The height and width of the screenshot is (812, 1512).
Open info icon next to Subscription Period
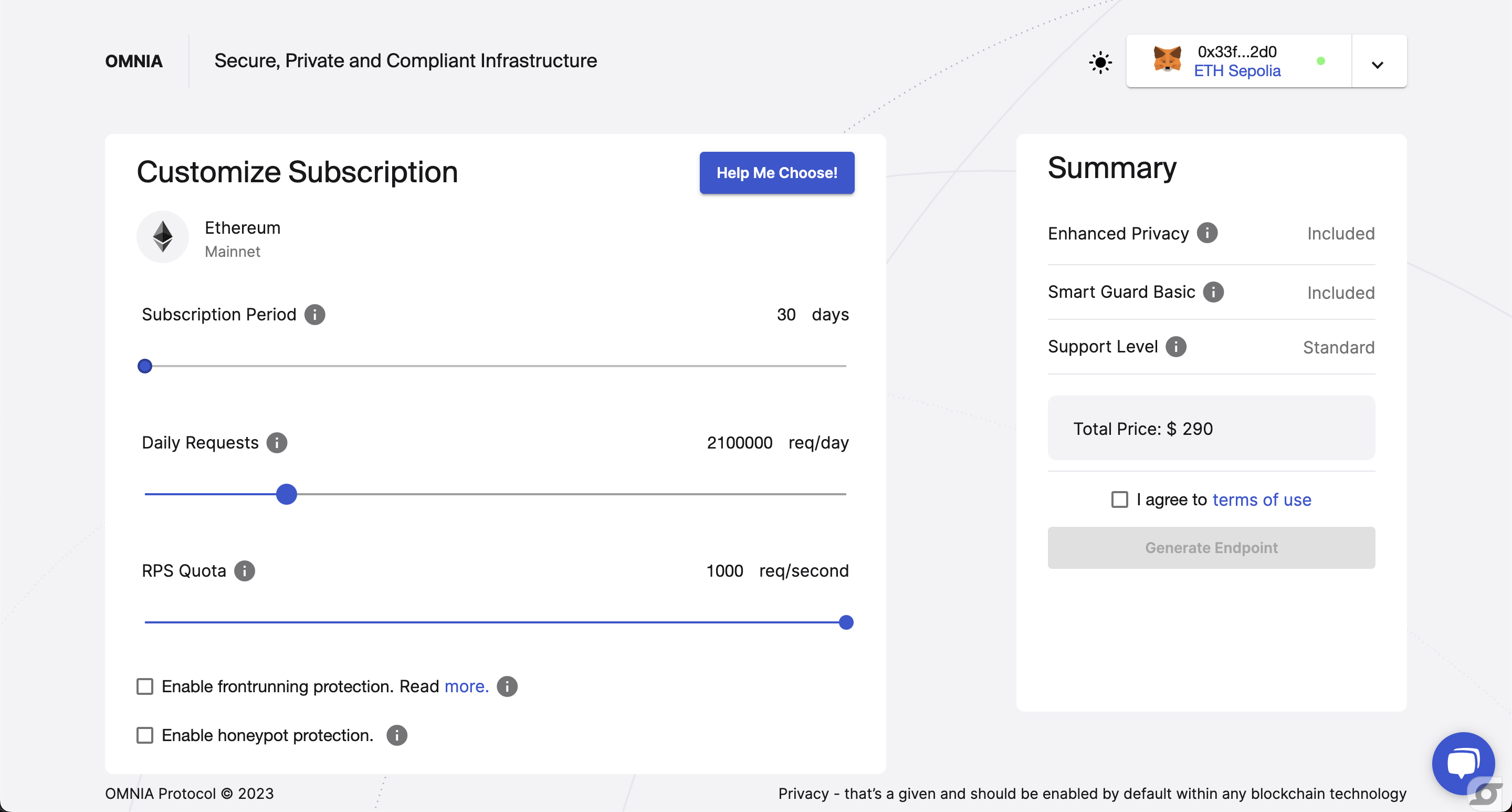pyautogui.click(x=314, y=315)
